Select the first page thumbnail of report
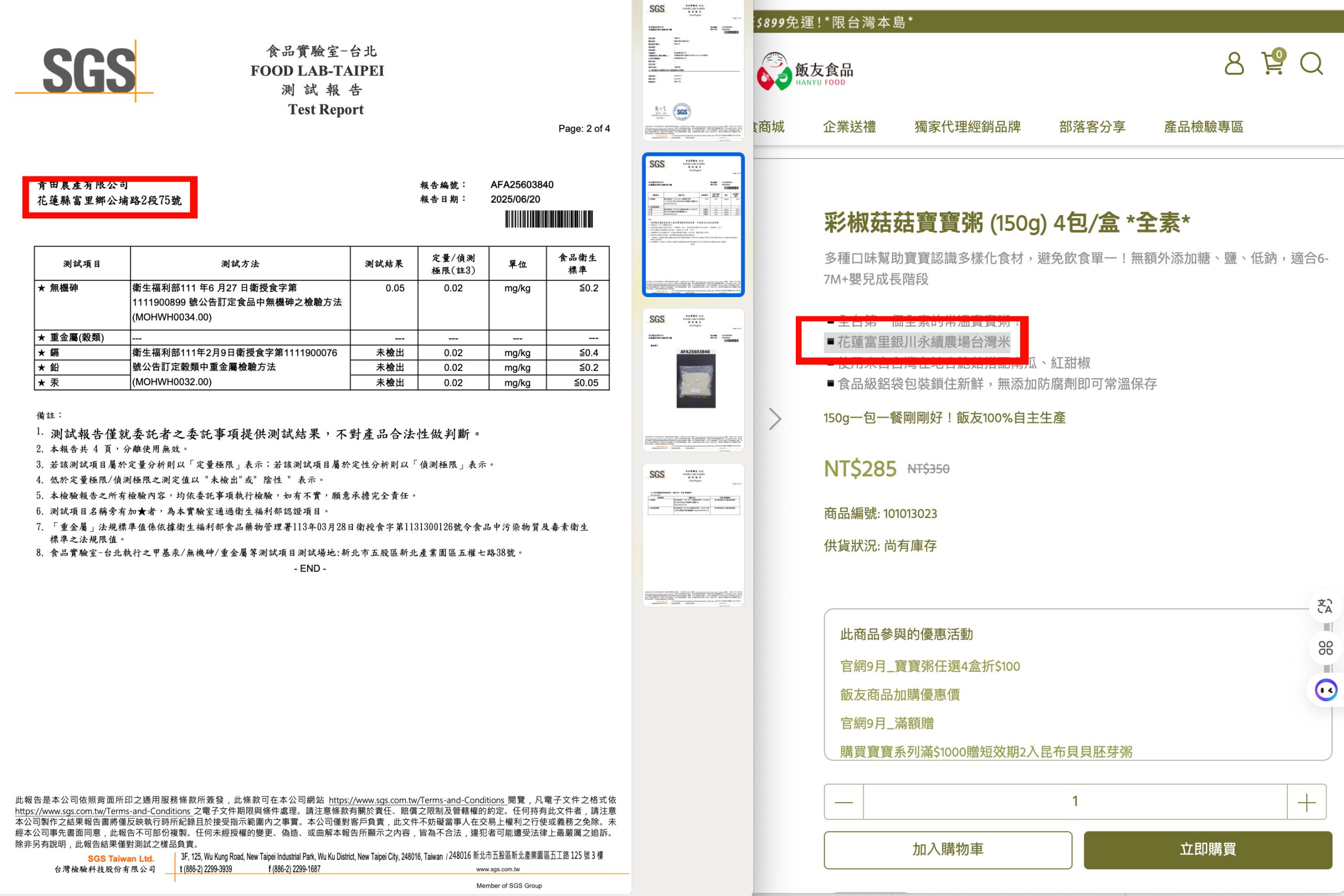Image resolution: width=1344 pixels, height=896 pixels. [693, 70]
